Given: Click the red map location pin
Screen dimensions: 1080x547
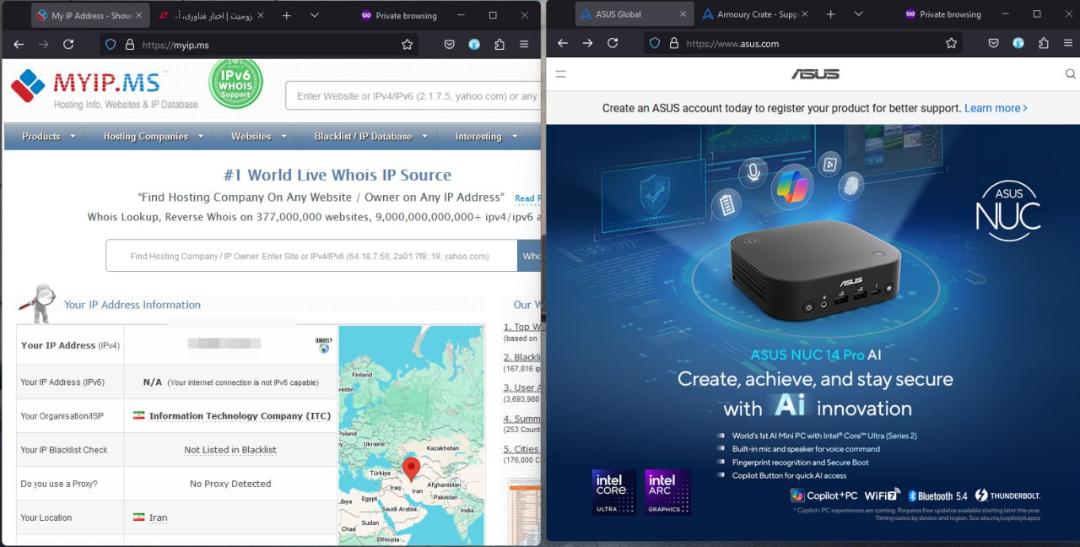Looking at the screenshot, I should [x=411, y=468].
